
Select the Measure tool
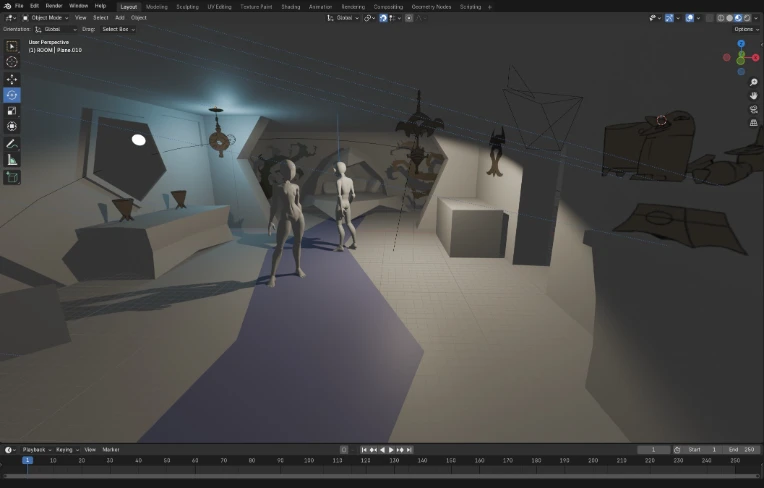tap(12, 160)
